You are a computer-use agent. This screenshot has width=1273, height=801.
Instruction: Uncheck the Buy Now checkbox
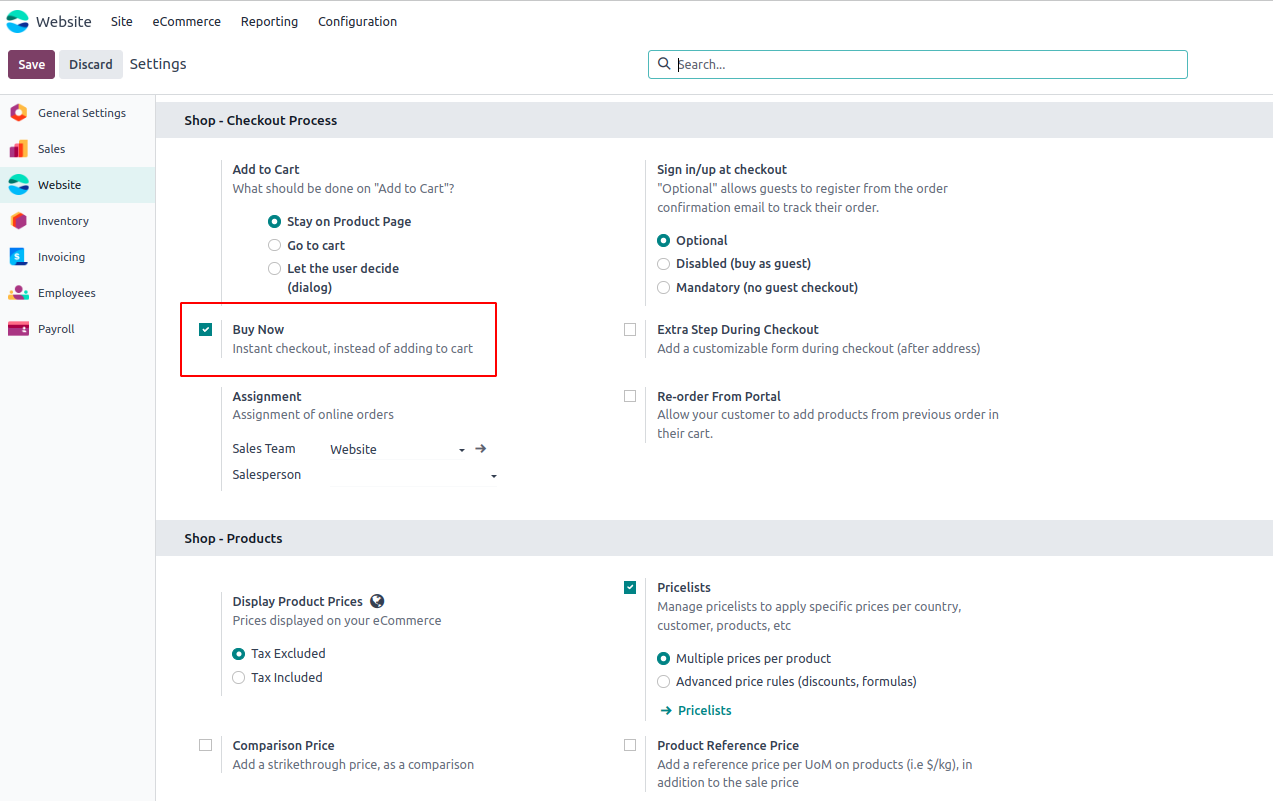(x=206, y=329)
